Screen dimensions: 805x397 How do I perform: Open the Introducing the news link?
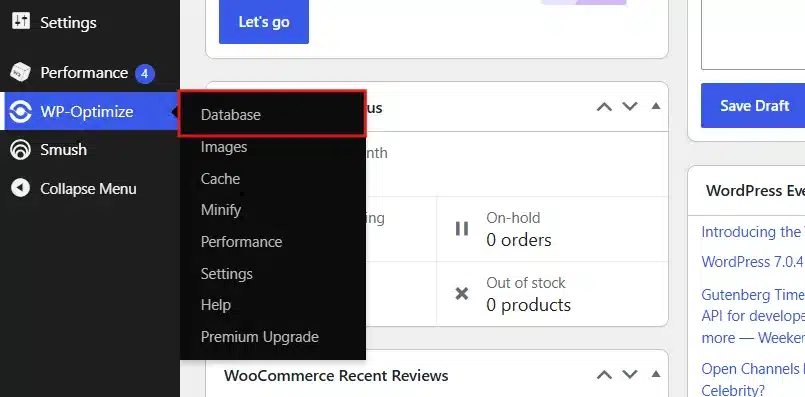click(x=753, y=232)
